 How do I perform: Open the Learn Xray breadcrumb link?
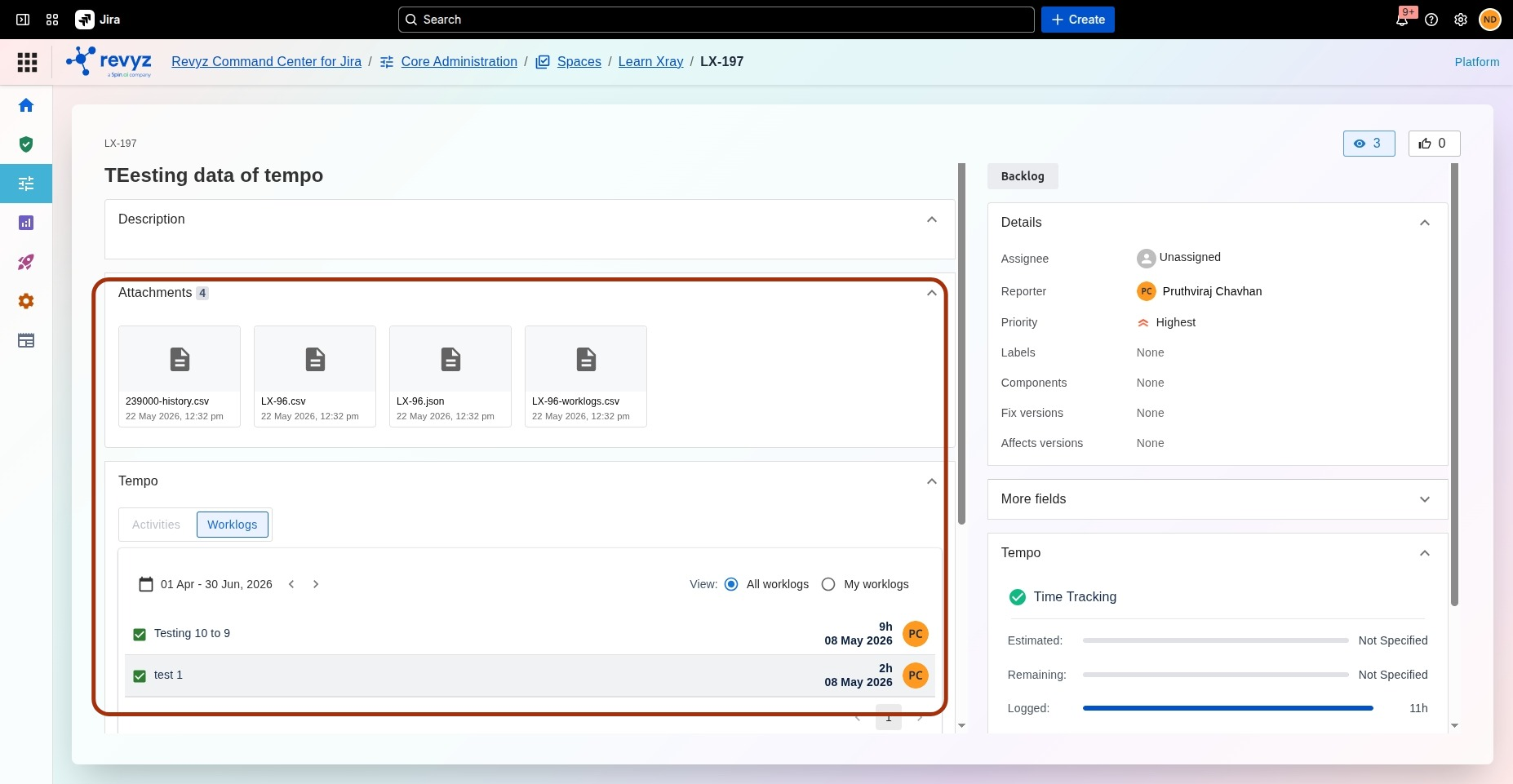pyautogui.click(x=651, y=62)
